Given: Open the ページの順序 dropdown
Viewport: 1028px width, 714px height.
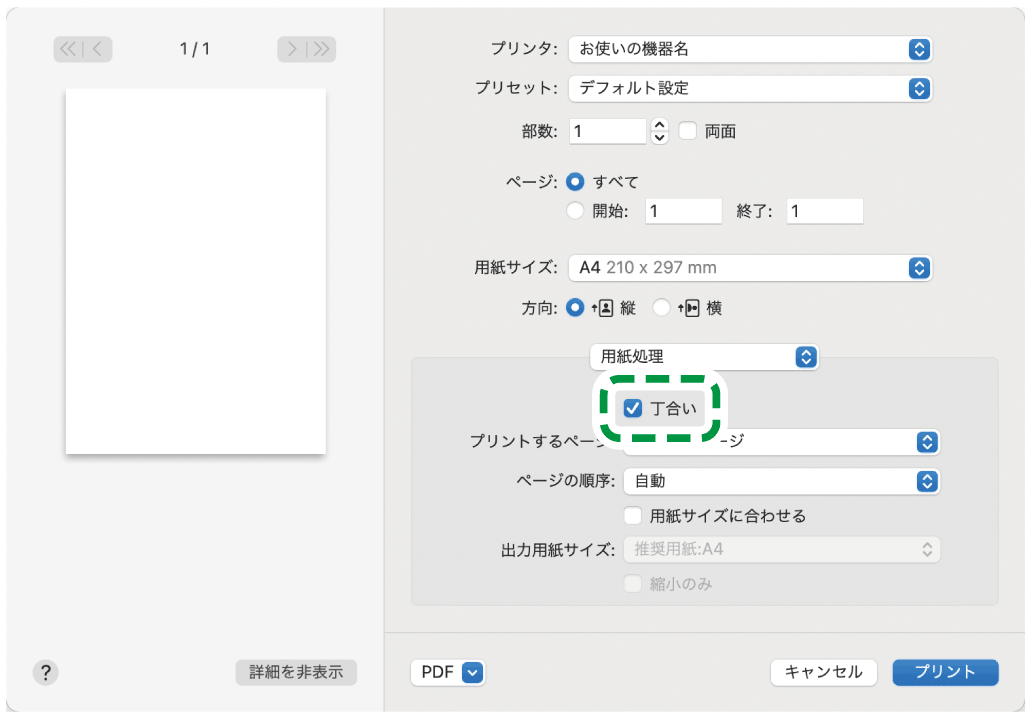Looking at the screenshot, I should click(781, 481).
